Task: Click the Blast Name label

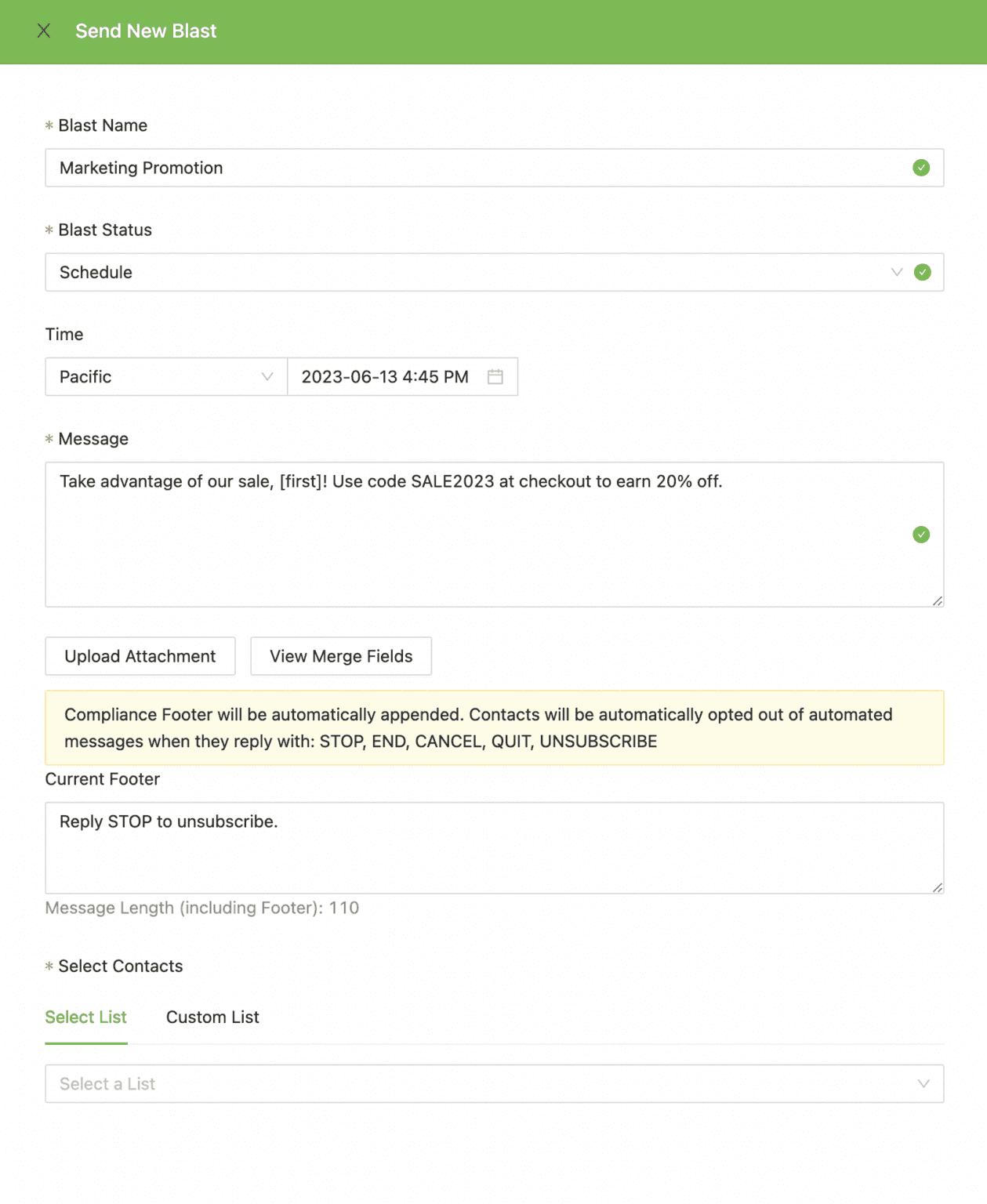Action: pyautogui.click(x=103, y=125)
